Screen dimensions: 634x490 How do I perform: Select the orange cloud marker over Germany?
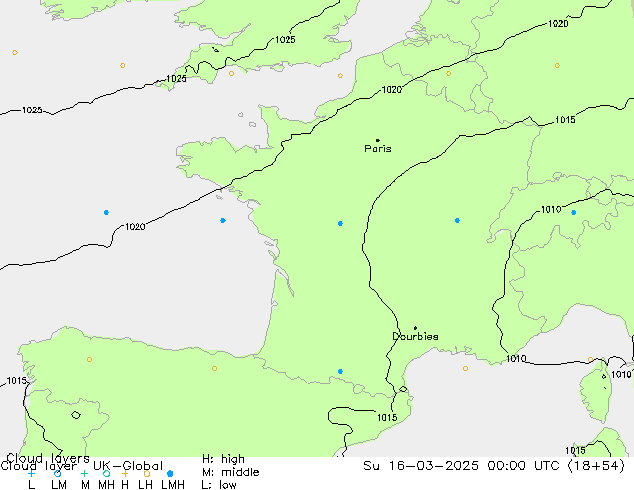557,65
